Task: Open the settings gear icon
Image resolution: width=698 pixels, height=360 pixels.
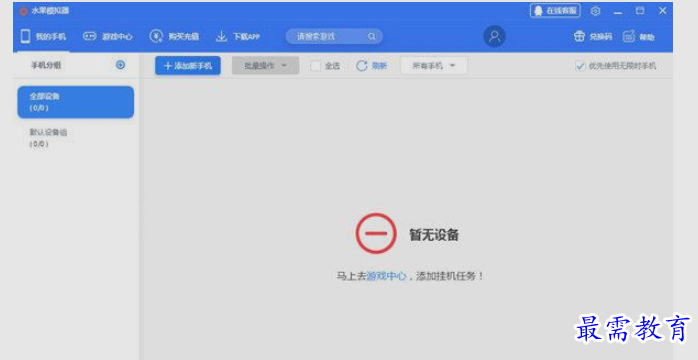Action: point(596,11)
